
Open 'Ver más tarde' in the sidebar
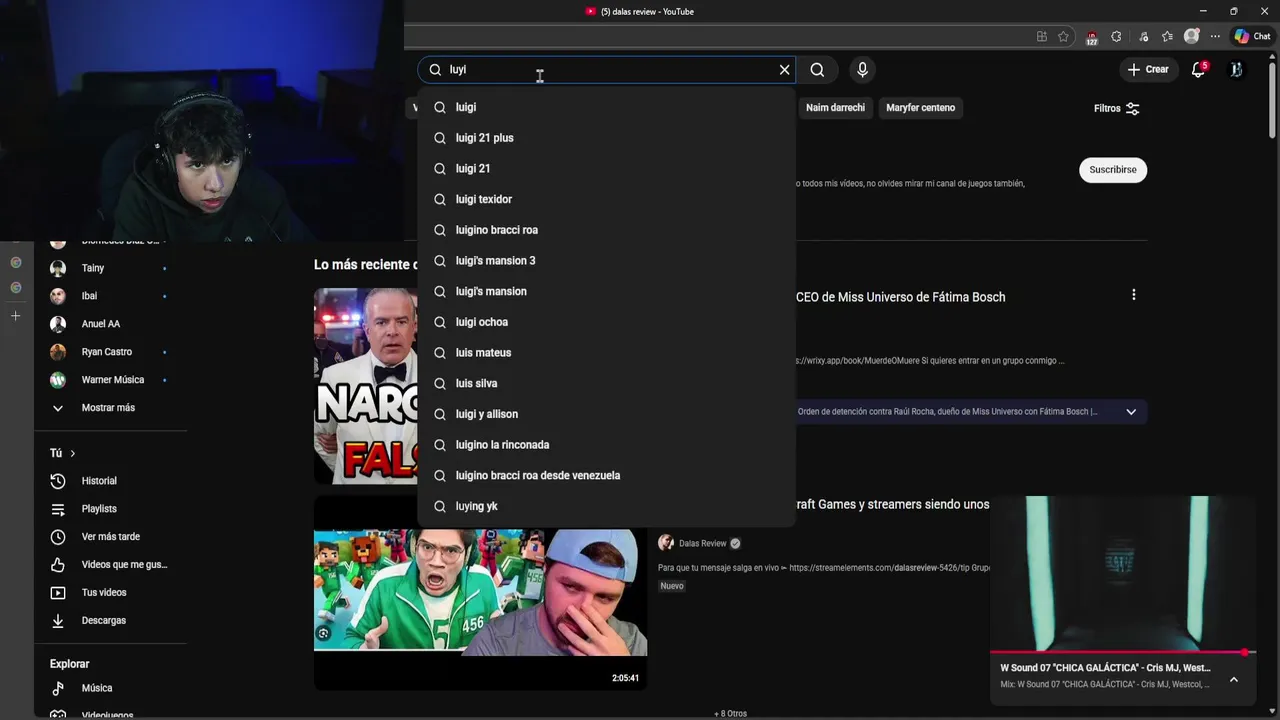(110, 537)
